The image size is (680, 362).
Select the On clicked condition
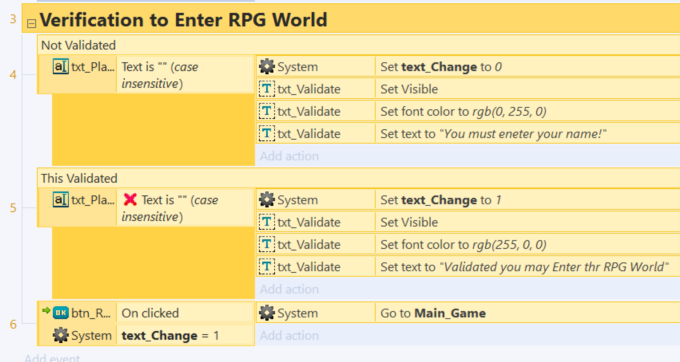[185, 313]
